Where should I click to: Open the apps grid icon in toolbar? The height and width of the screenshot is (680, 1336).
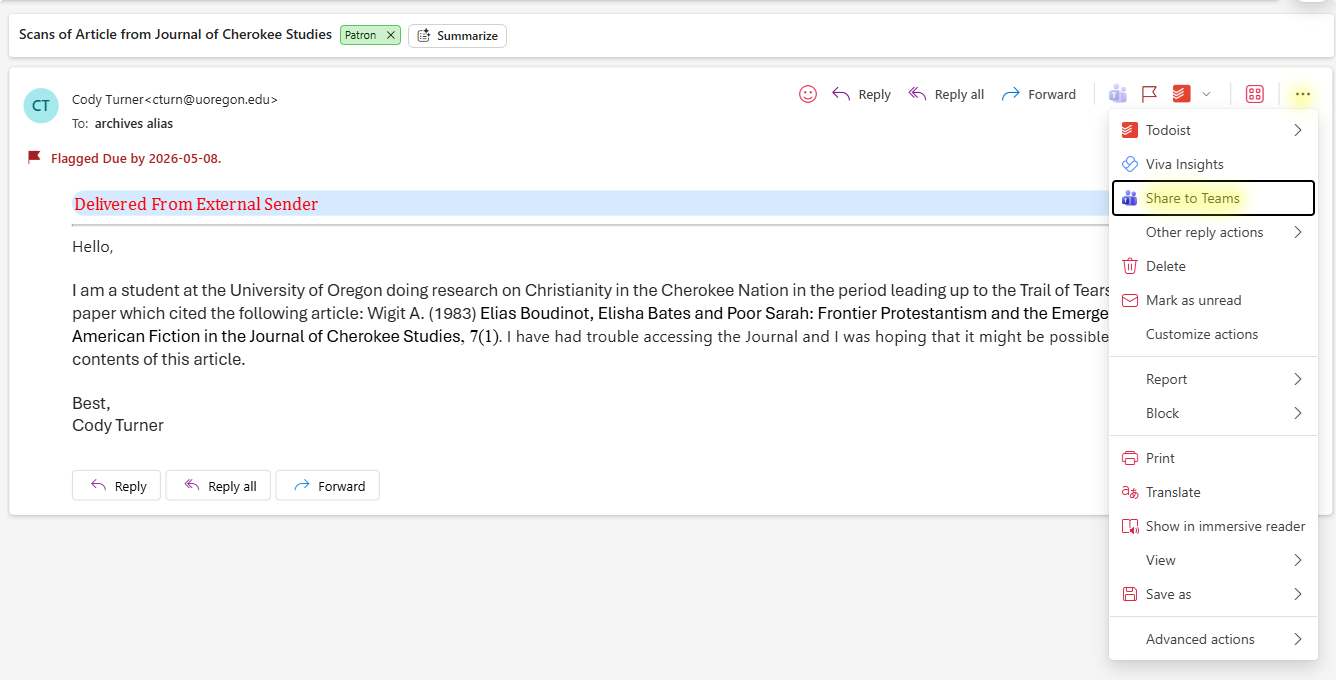1254,94
